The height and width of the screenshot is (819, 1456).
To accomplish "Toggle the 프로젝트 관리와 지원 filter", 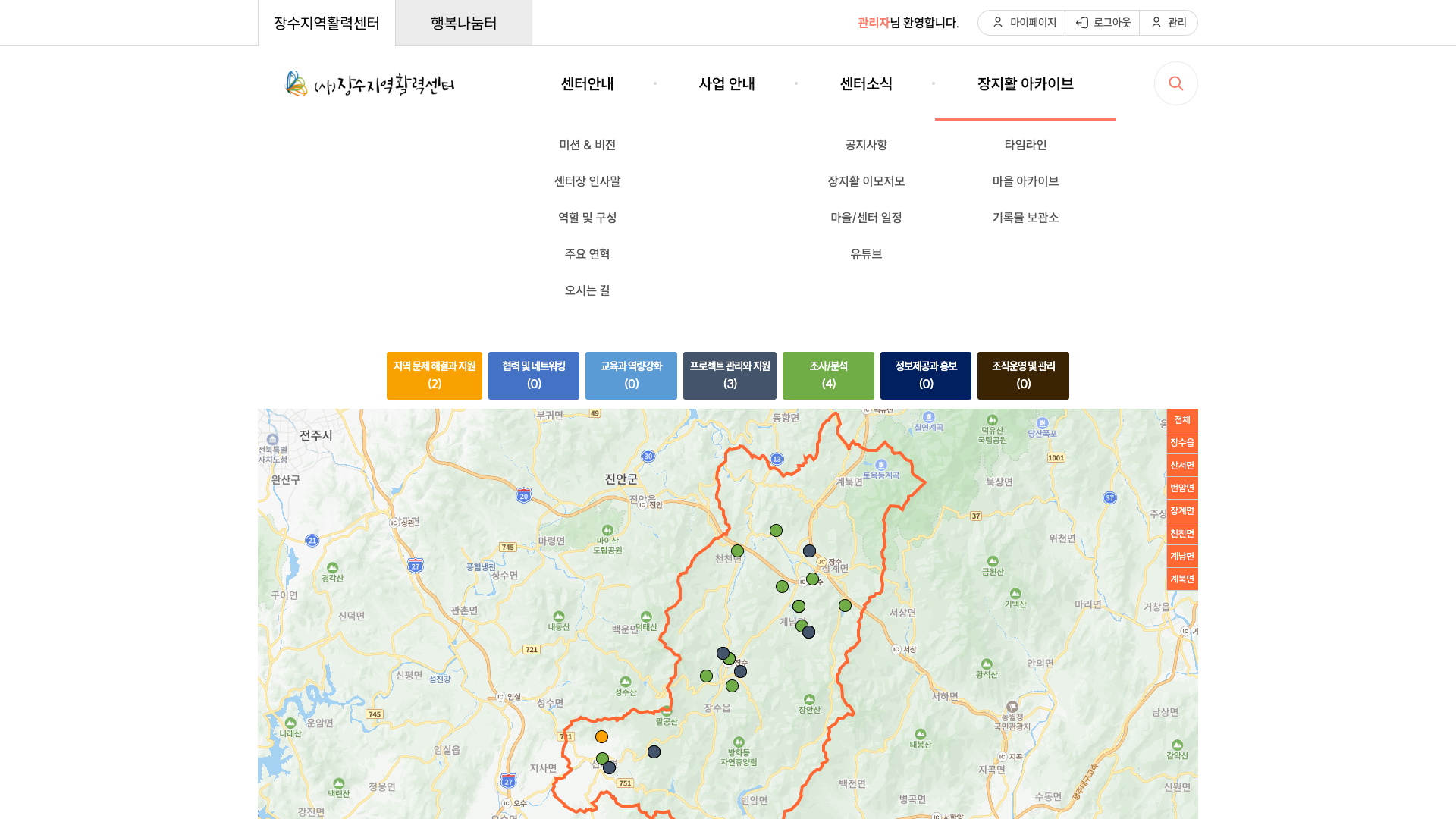I will 730,375.
